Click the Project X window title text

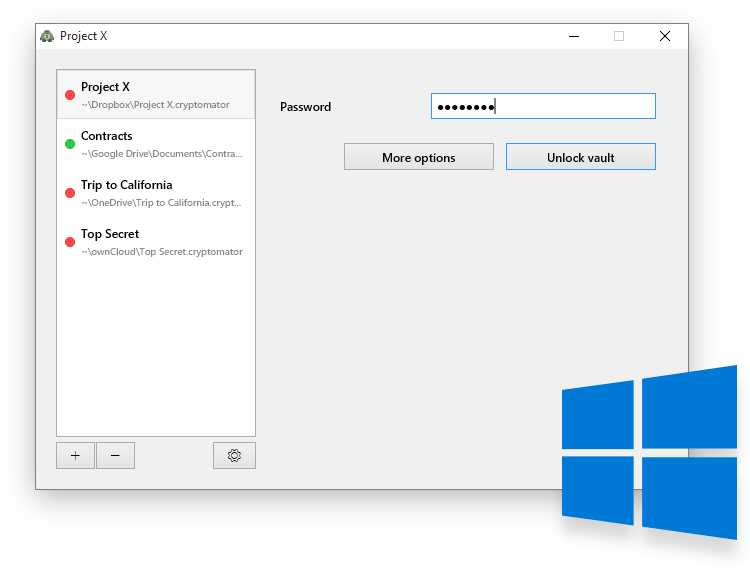(84, 36)
